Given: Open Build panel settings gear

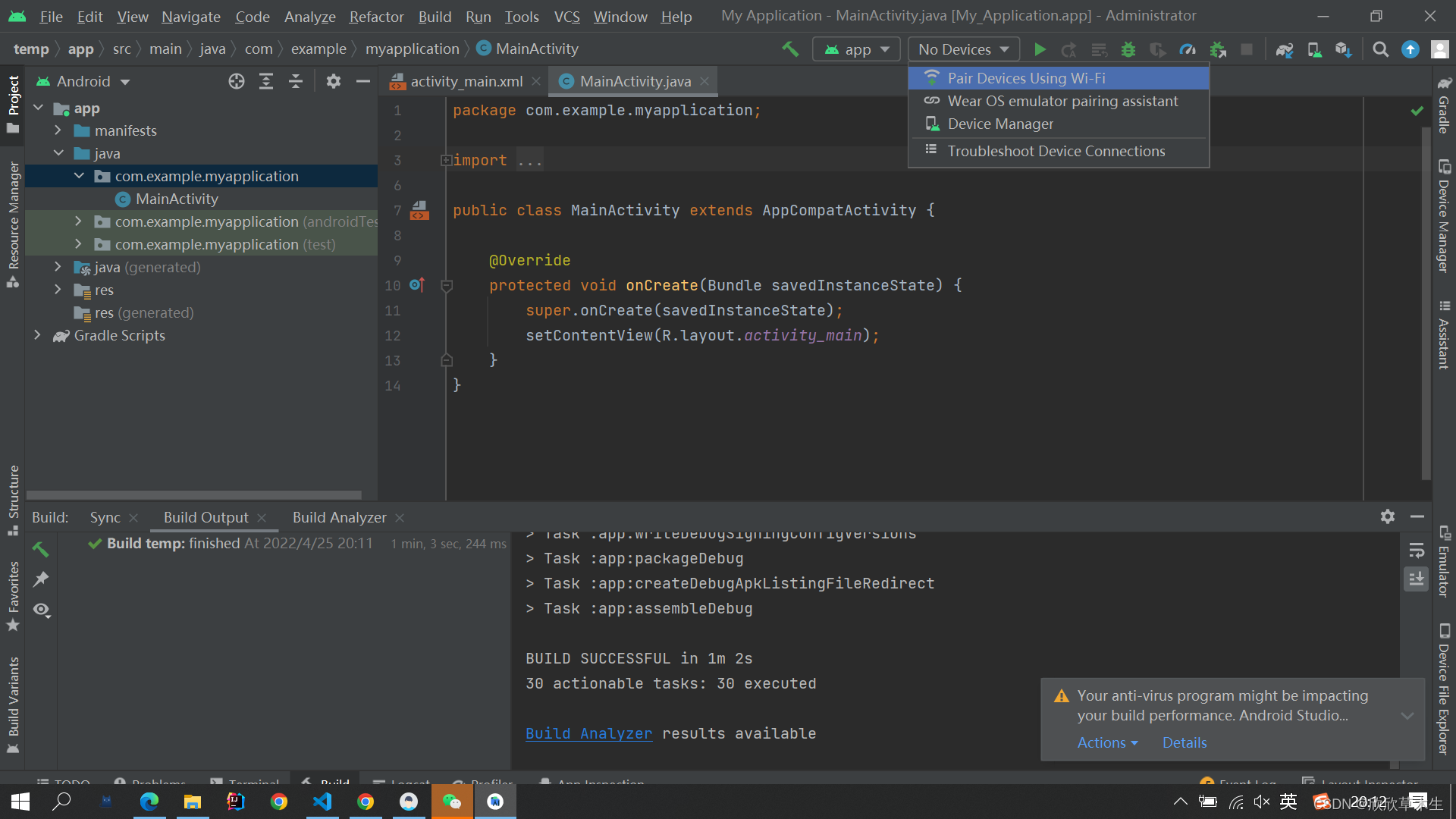Looking at the screenshot, I should [1388, 516].
